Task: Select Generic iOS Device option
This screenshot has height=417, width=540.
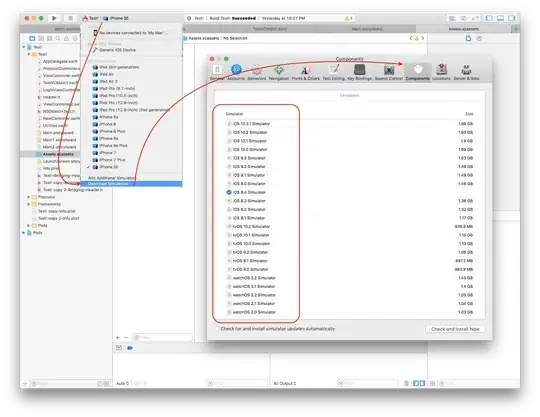Action: (x=117, y=50)
